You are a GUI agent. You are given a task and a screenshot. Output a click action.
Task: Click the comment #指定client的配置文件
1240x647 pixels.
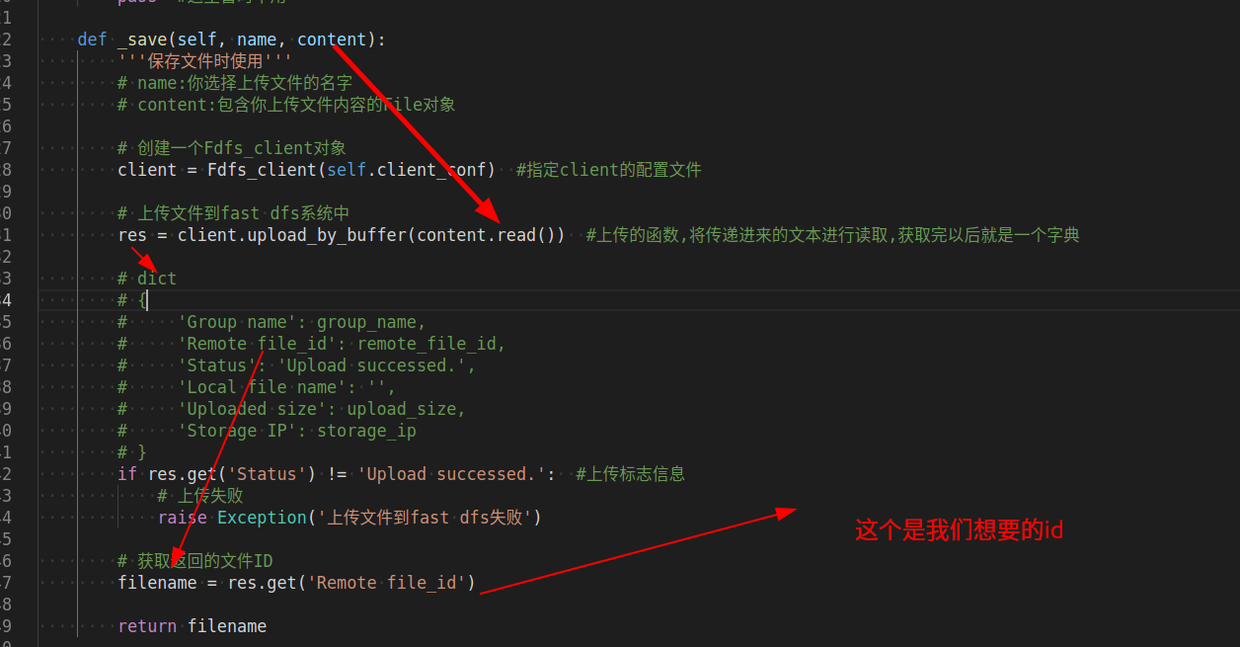[608, 169]
